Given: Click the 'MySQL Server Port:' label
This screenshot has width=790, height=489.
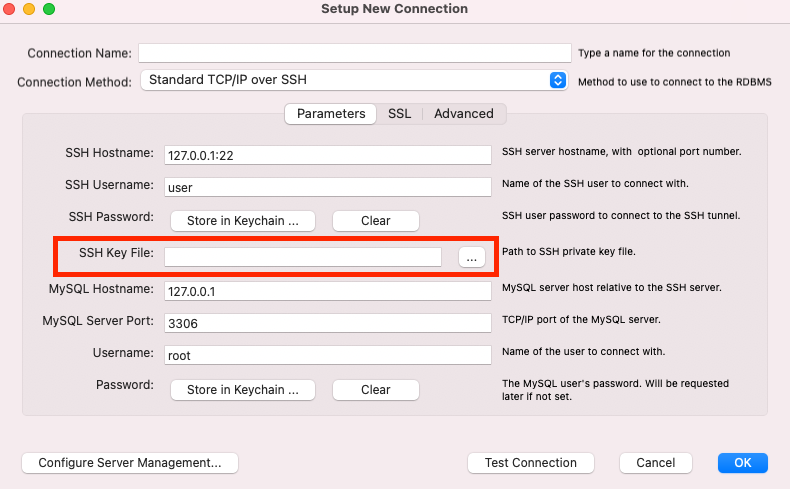Looking at the screenshot, I should [x=98, y=321].
